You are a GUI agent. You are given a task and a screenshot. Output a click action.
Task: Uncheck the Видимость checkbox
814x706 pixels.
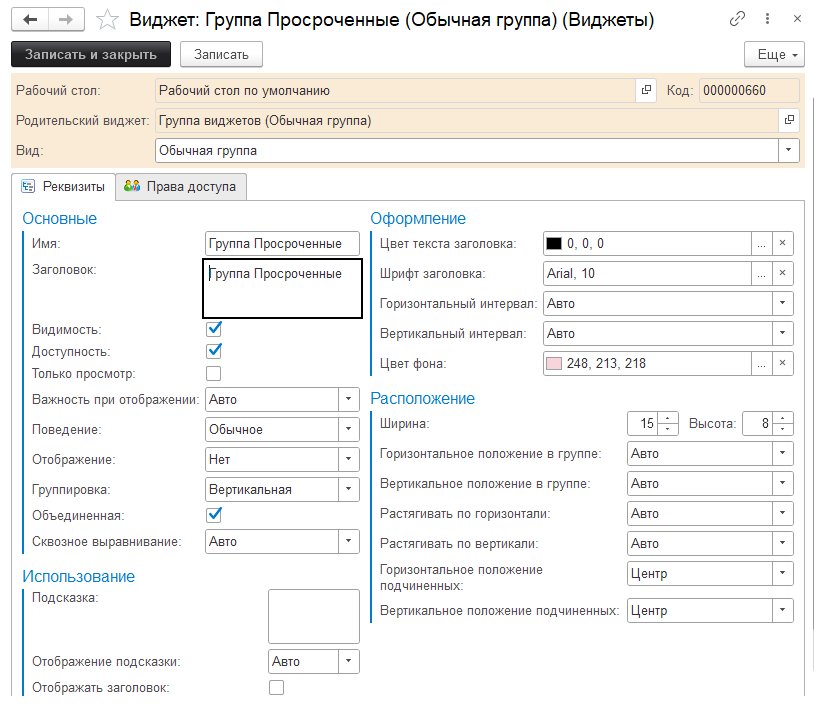[x=213, y=327]
